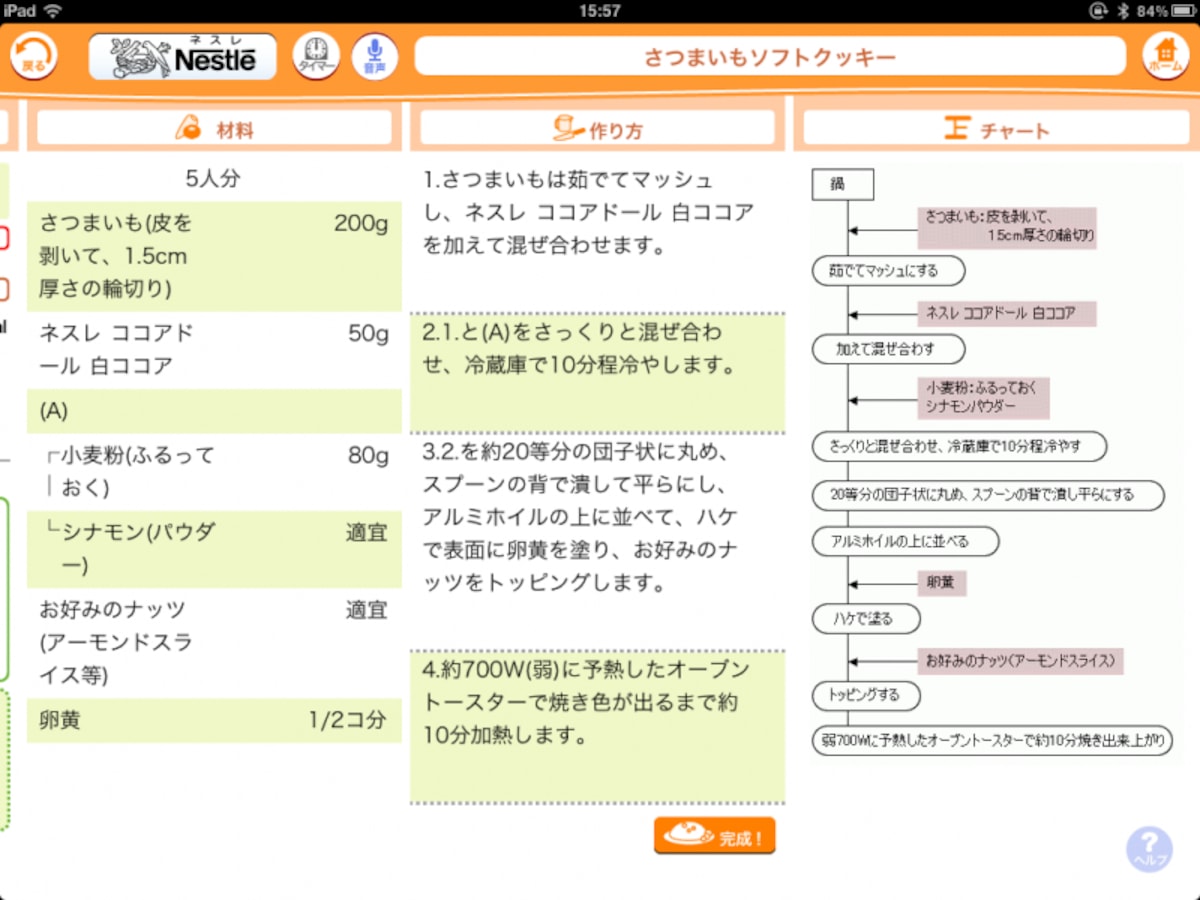Tap the 鍋 box in chart
This screenshot has height=900, width=1200.
(843, 184)
